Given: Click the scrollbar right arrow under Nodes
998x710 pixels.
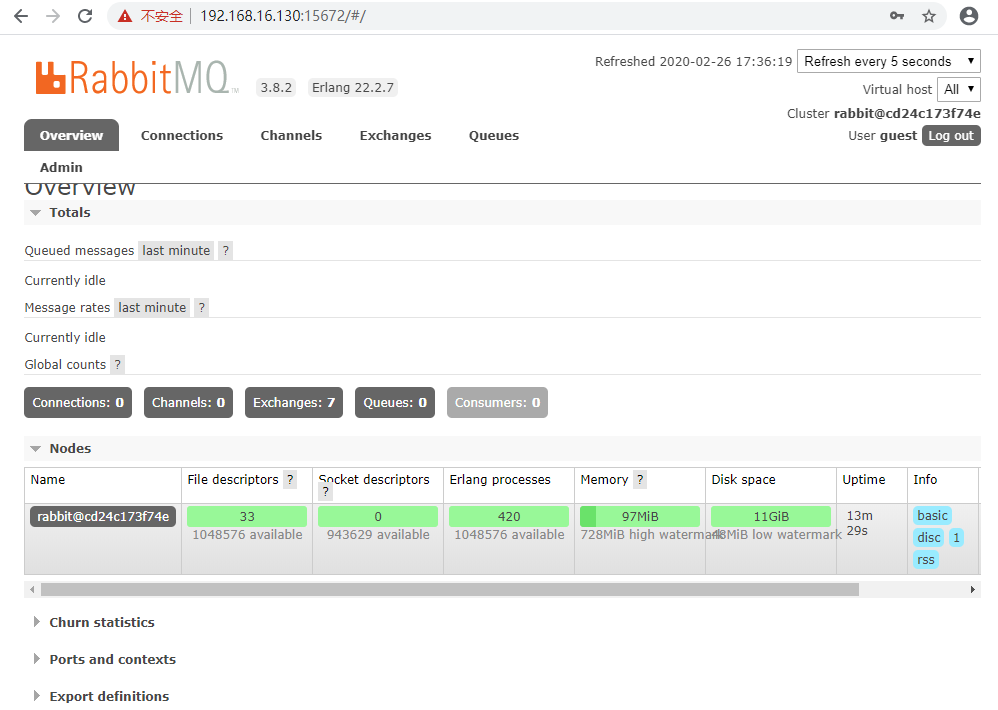Looking at the screenshot, I should point(973,590).
